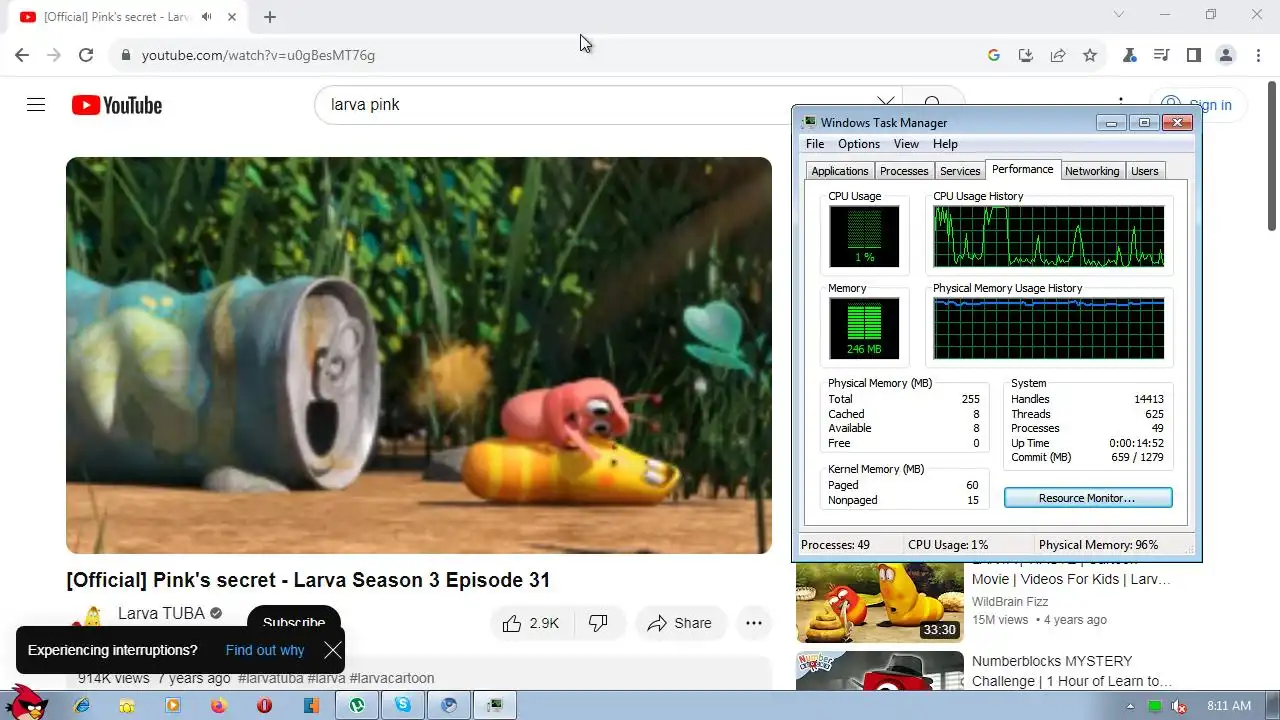This screenshot has width=1280, height=720.
Task: Open the 33:30 video thumbnail
Action: point(880,604)
